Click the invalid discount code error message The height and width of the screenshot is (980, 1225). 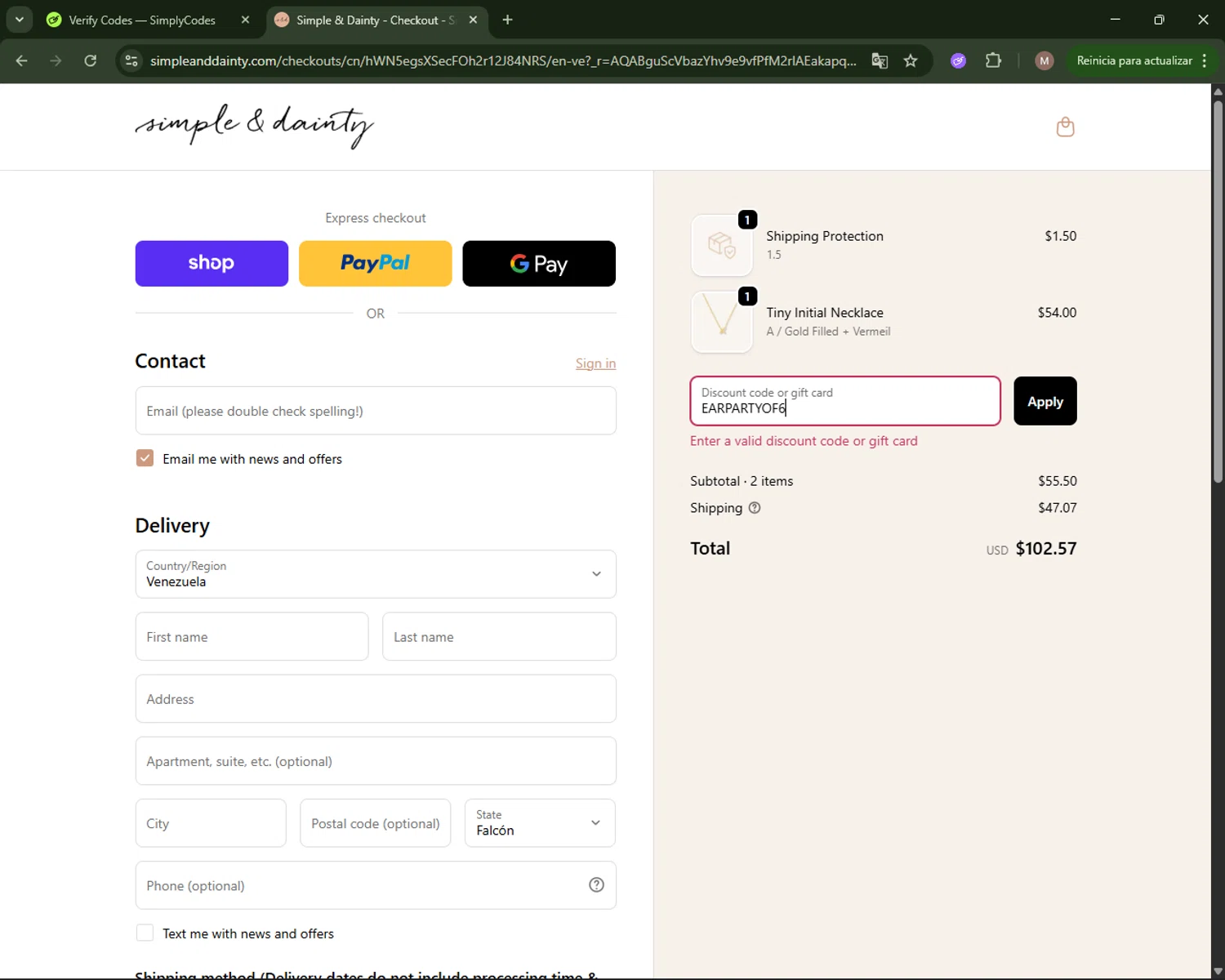click(x=804, y=441)
